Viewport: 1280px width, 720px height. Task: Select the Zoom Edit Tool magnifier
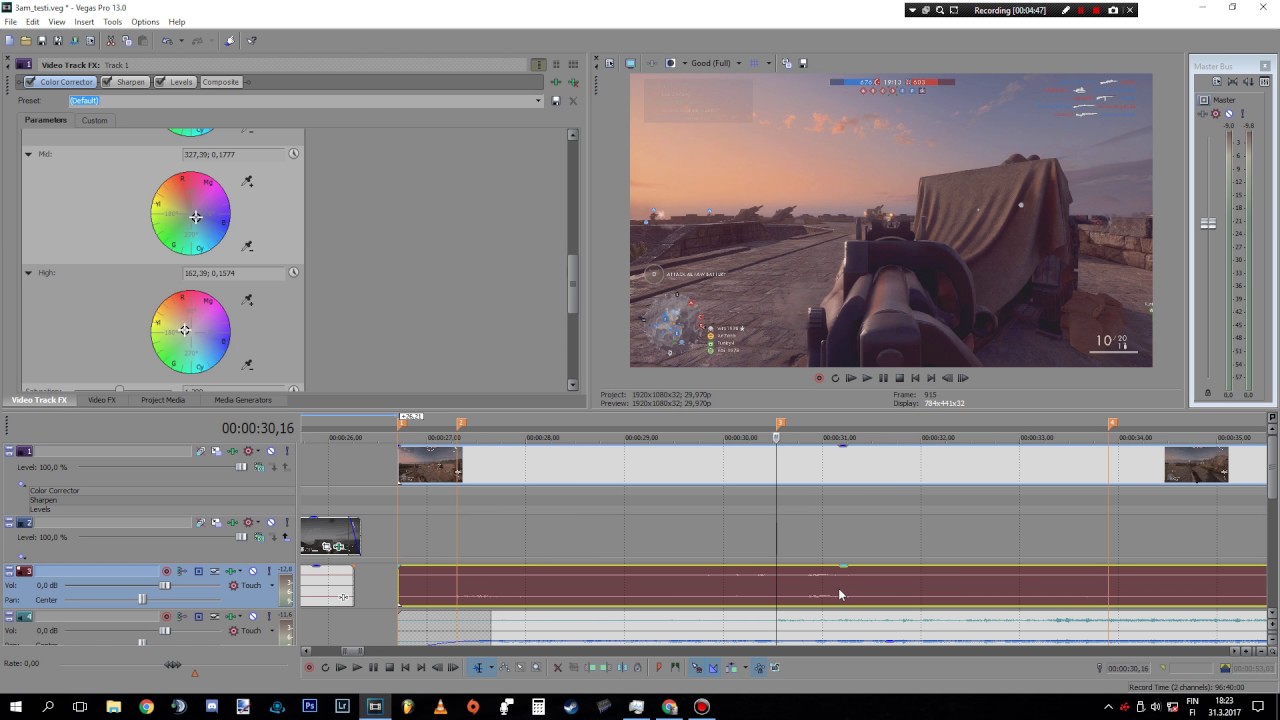pos(536,668)
